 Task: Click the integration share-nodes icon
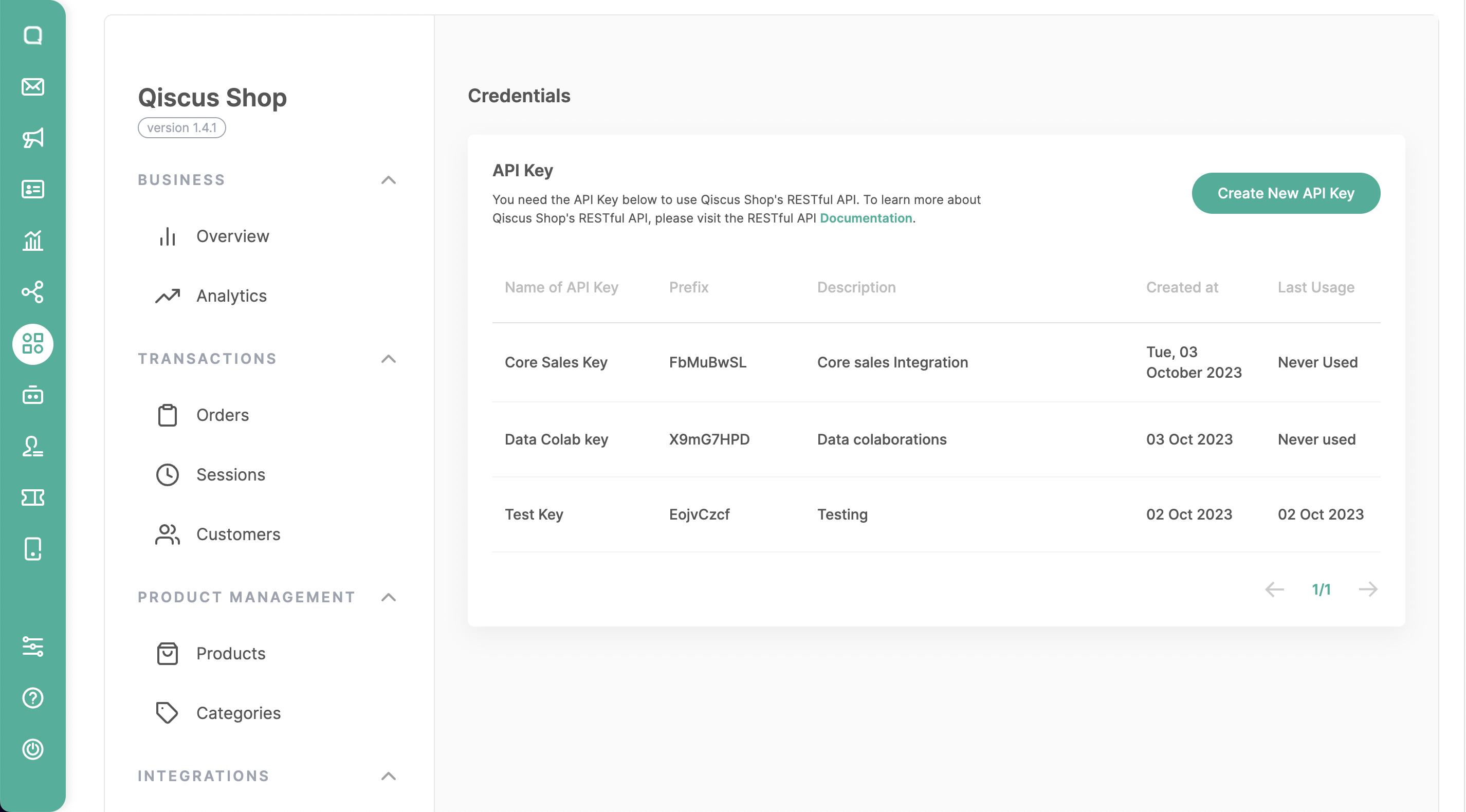point(32,291)
